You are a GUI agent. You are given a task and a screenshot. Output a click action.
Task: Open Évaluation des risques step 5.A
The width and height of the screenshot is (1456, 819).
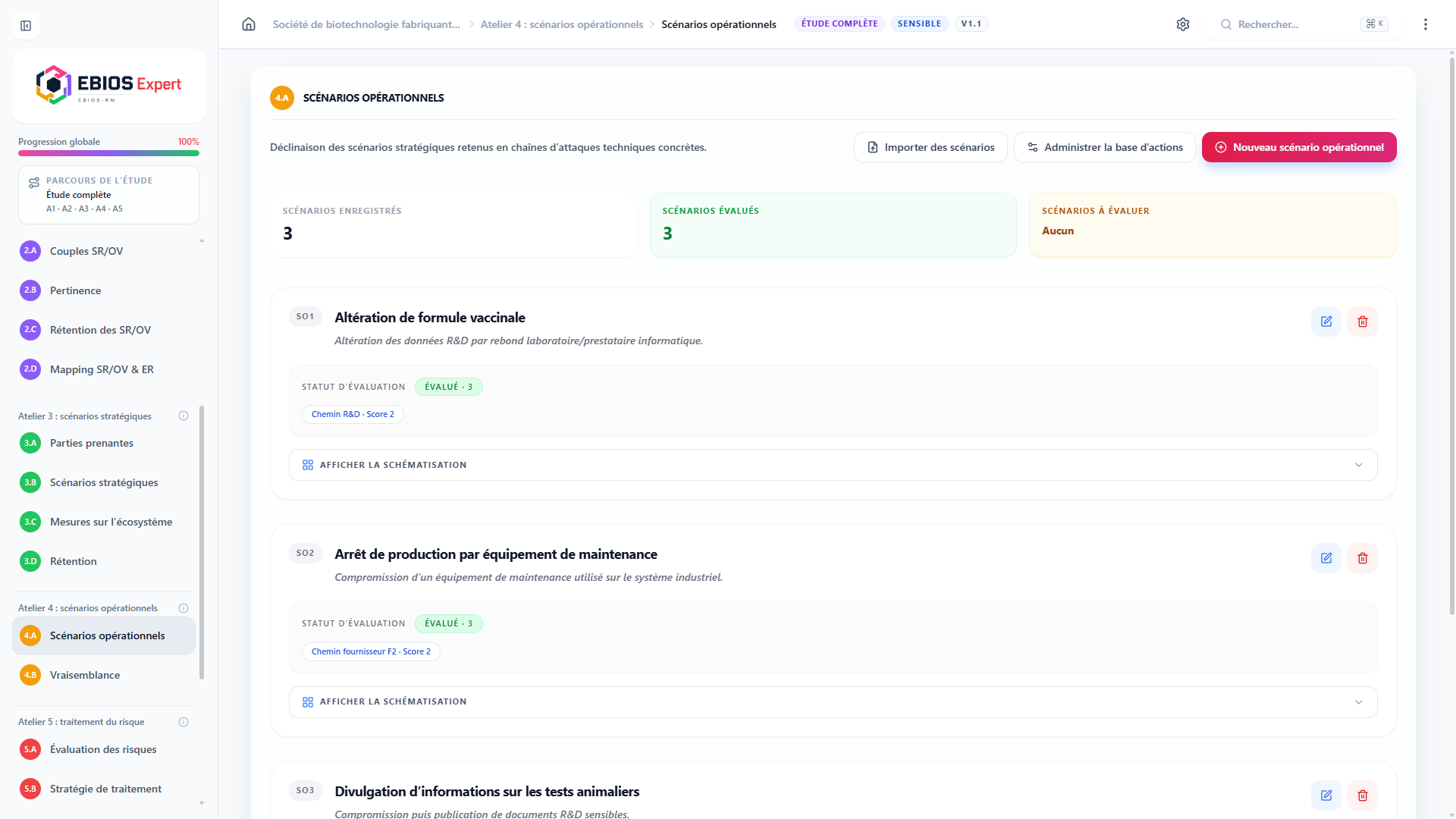104,749
